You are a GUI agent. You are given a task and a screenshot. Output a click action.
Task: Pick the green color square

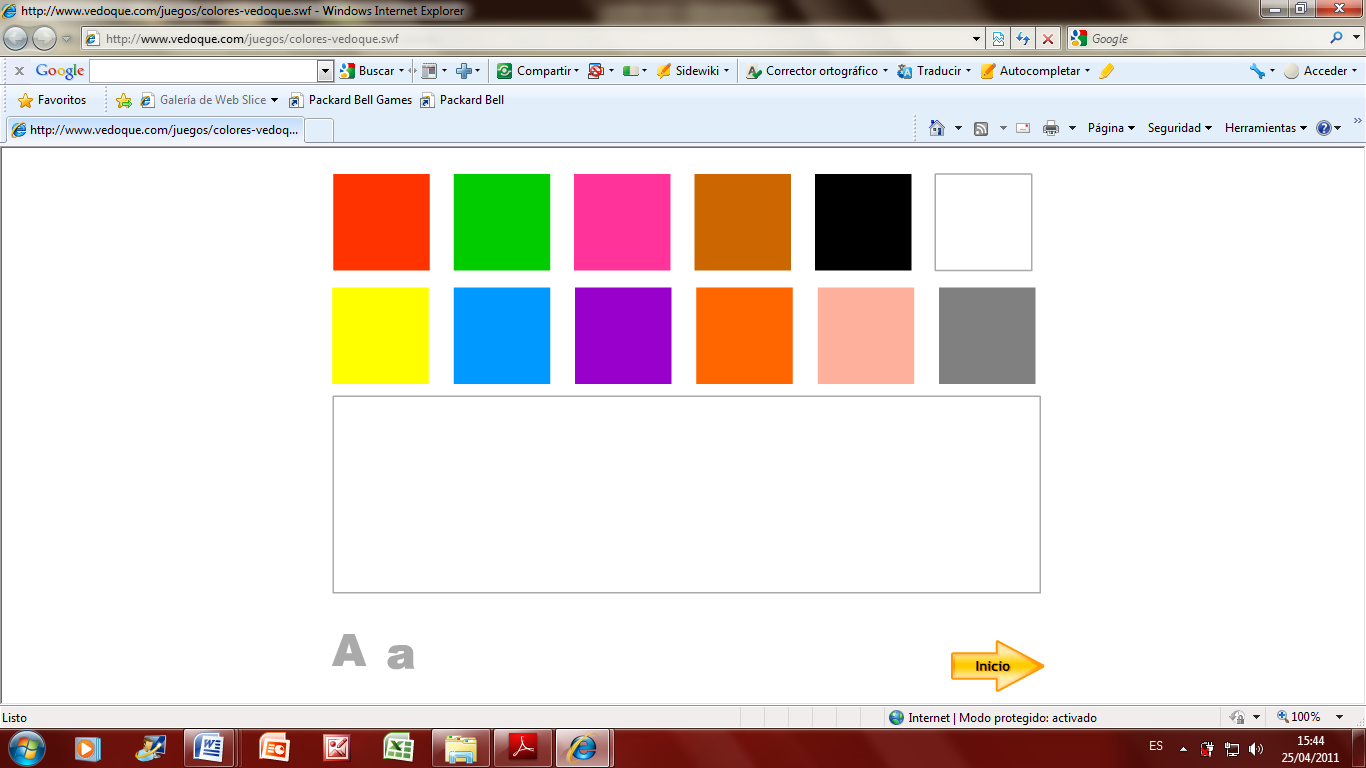502,222
